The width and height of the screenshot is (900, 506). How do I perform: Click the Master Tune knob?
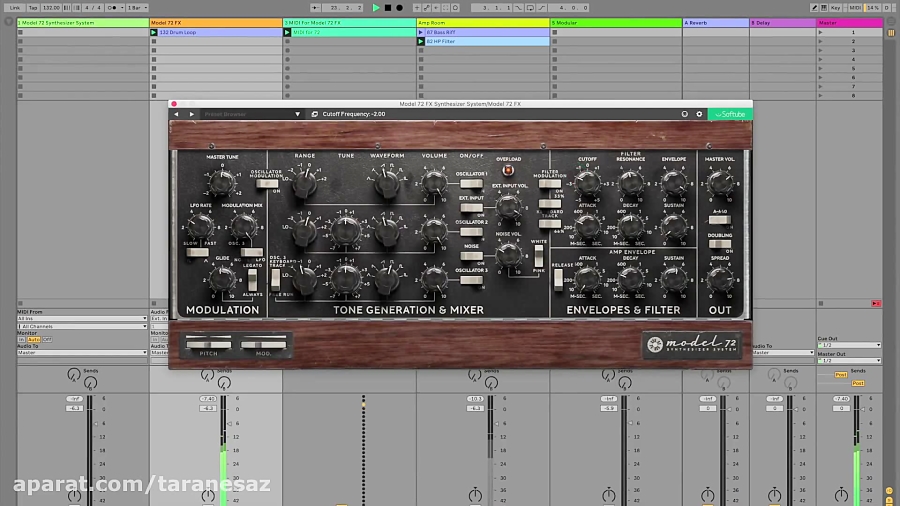tap(222, 182)
